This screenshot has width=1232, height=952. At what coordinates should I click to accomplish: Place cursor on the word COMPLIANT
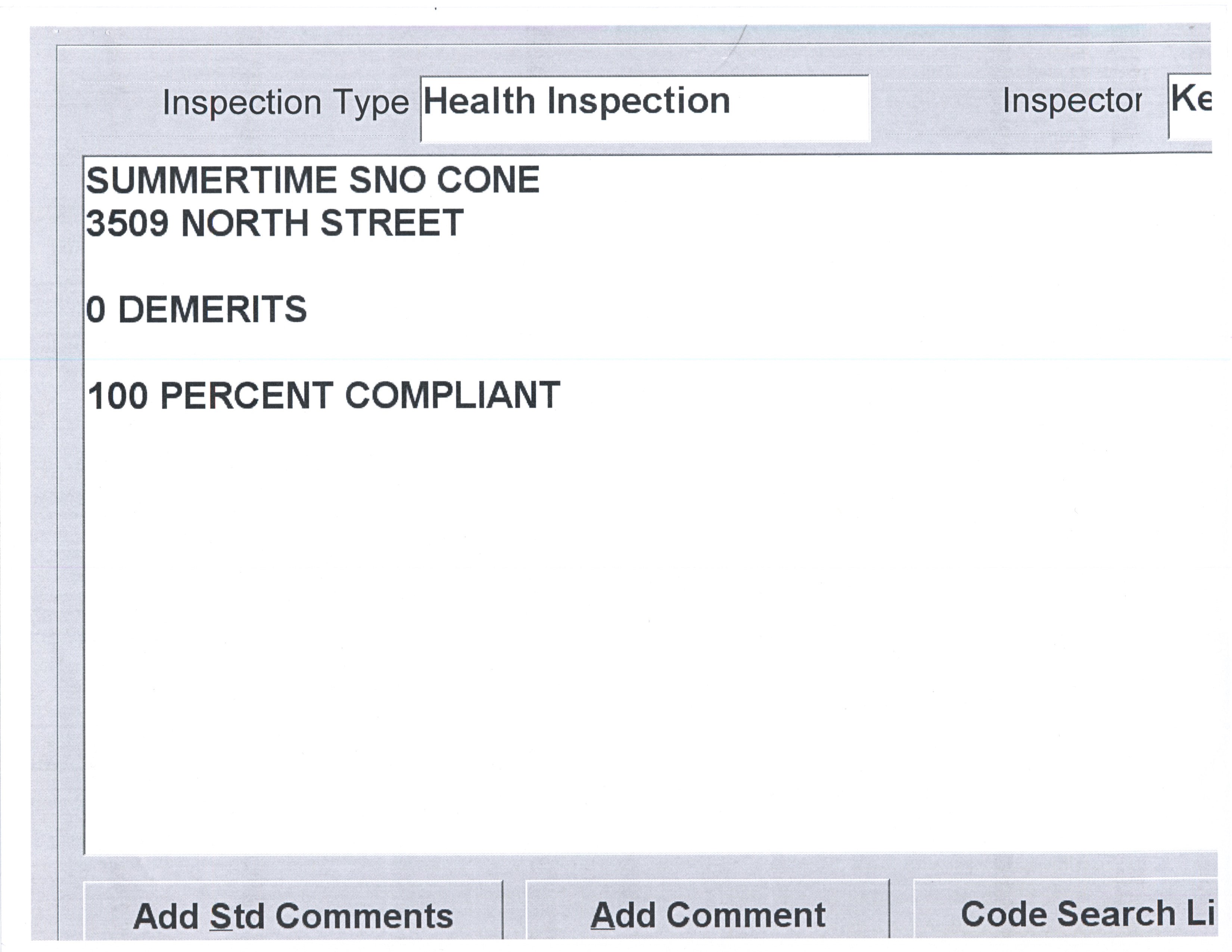452,395
